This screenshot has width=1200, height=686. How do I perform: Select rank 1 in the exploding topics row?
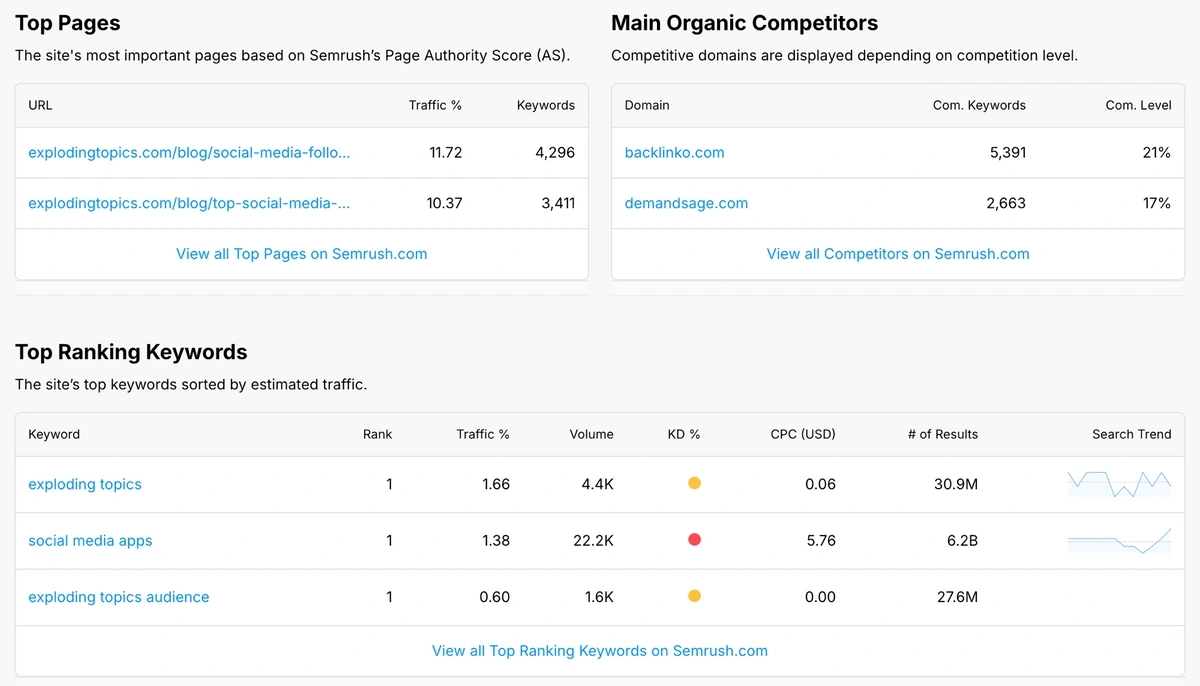point(389,484)
